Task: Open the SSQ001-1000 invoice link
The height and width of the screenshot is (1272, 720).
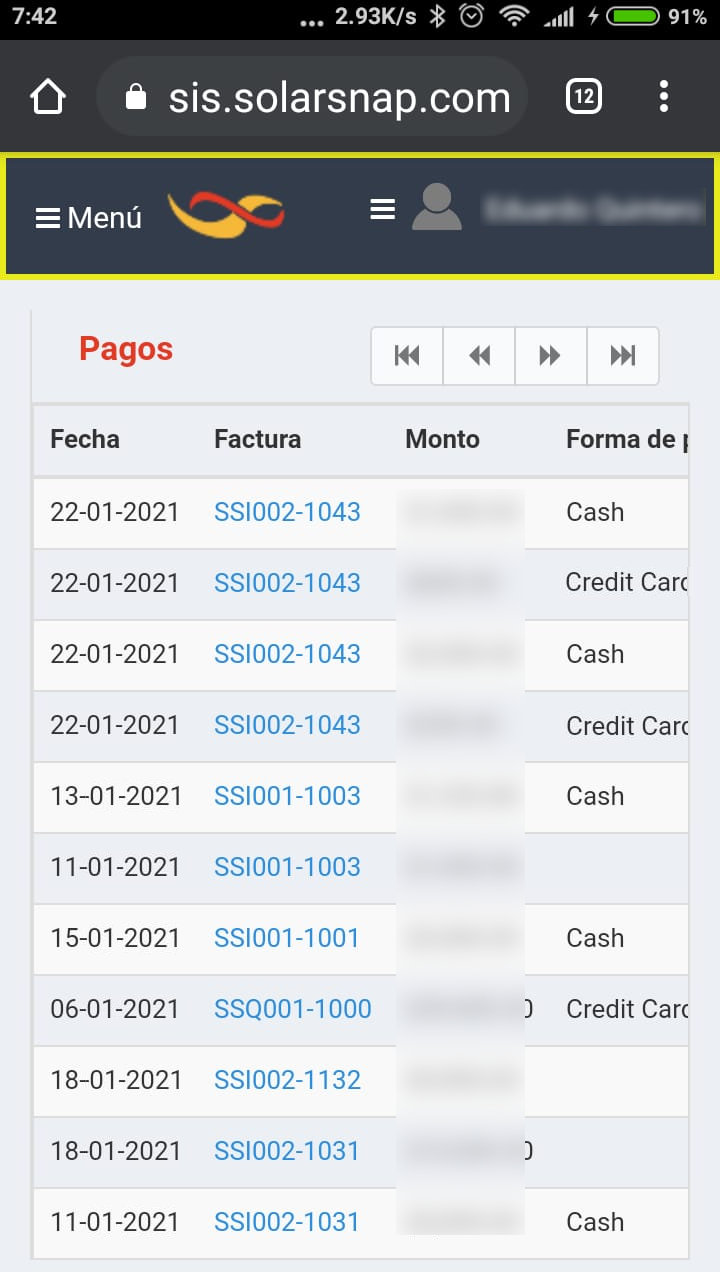Action: 293,1009
